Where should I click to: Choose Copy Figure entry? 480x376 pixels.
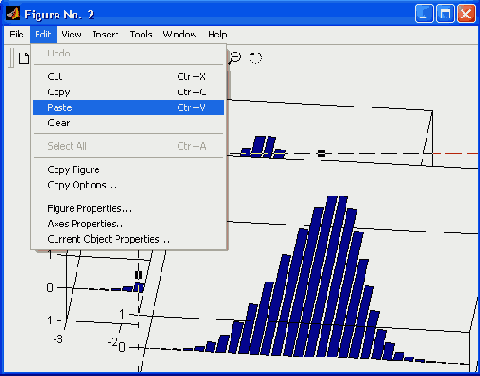128,169
